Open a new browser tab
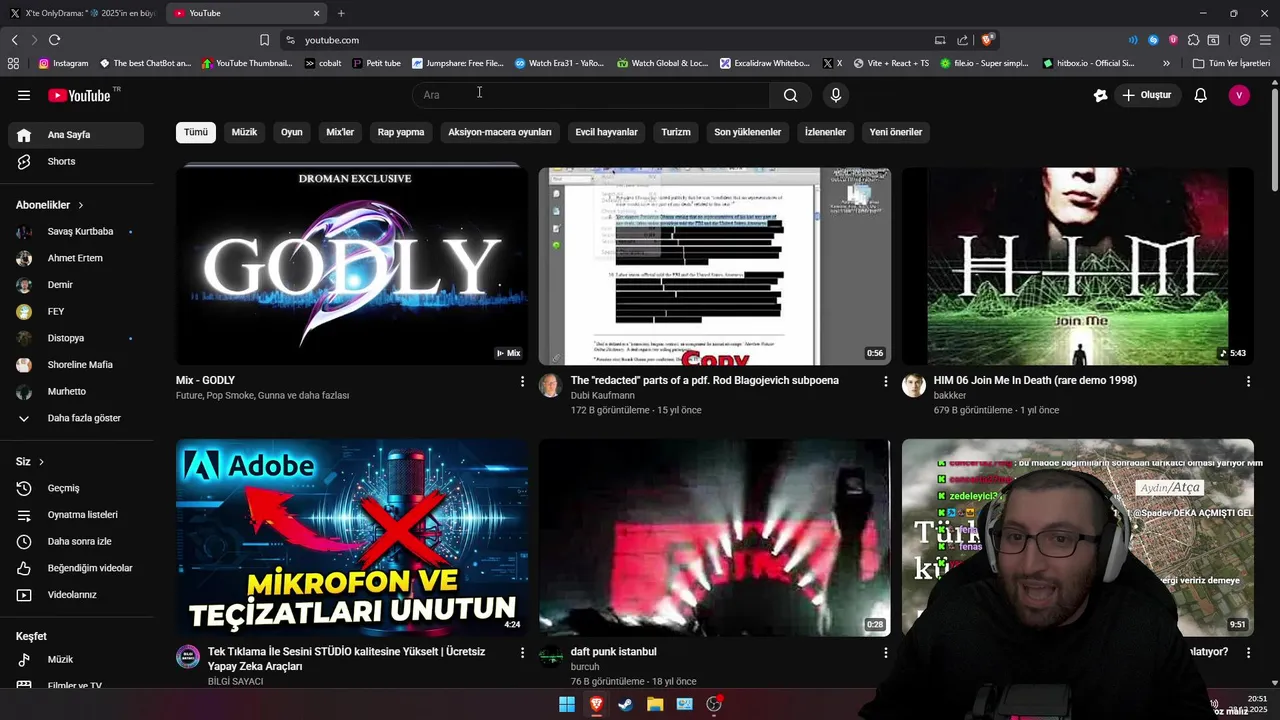Image resolution: width=1280 pixels, height=720 pixels. pyautogui.click(x=341, y=13)
